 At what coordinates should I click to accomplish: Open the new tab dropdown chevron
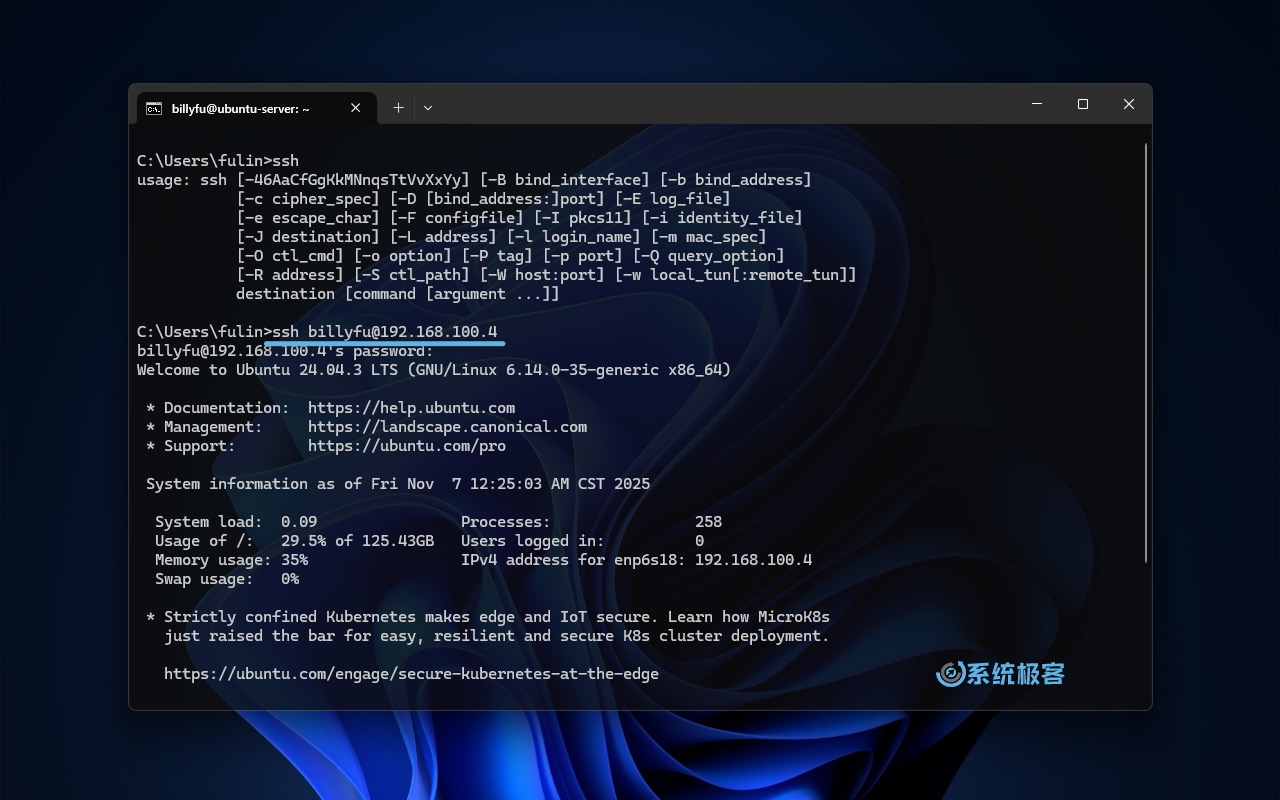(x=428, y=107)
